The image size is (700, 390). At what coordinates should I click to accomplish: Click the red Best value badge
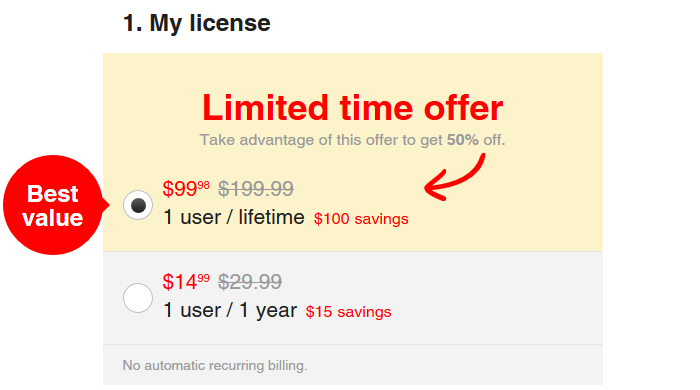coord(55,205)
